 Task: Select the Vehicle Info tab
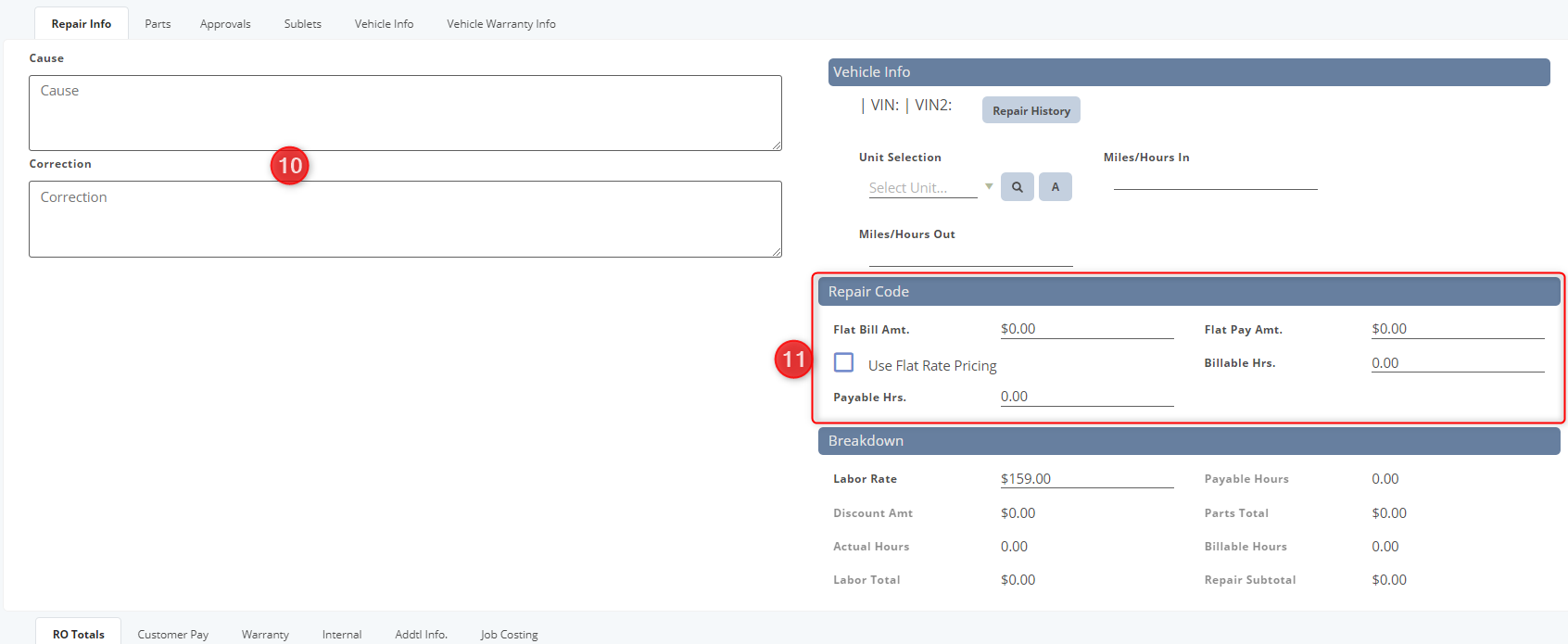pos(384,24)
